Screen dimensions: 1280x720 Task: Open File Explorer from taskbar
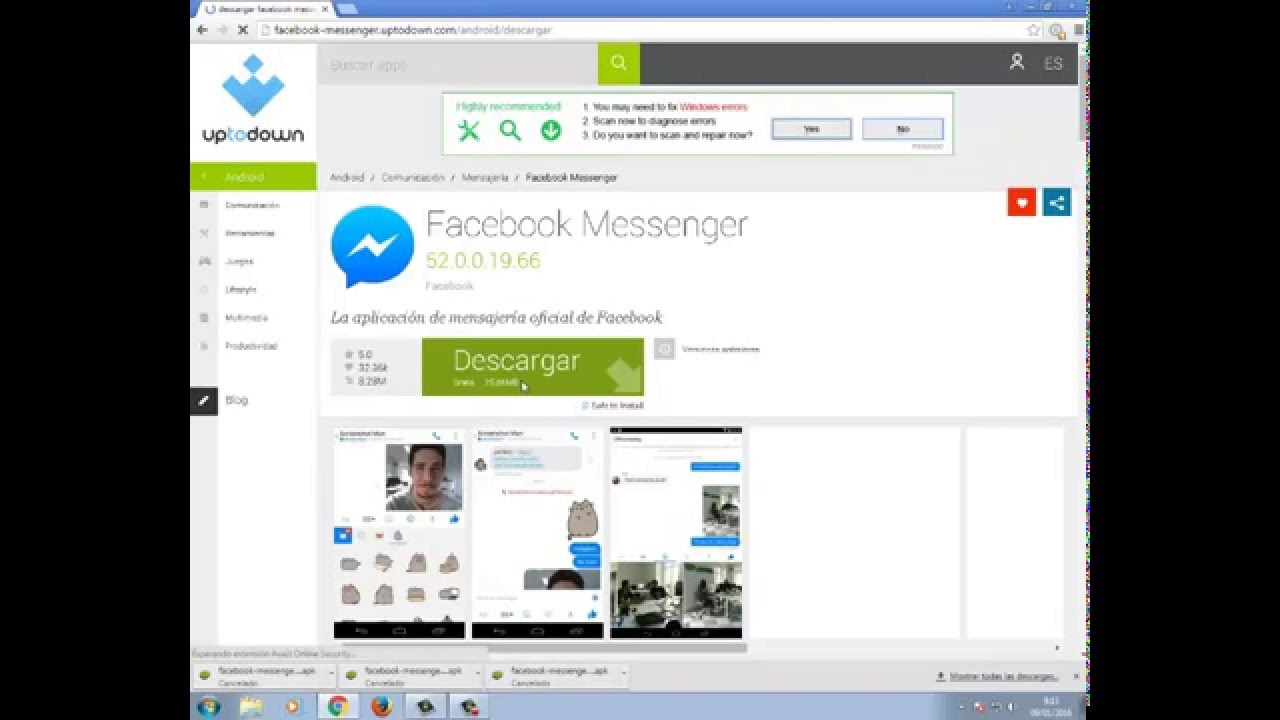[x=252, y=707]
